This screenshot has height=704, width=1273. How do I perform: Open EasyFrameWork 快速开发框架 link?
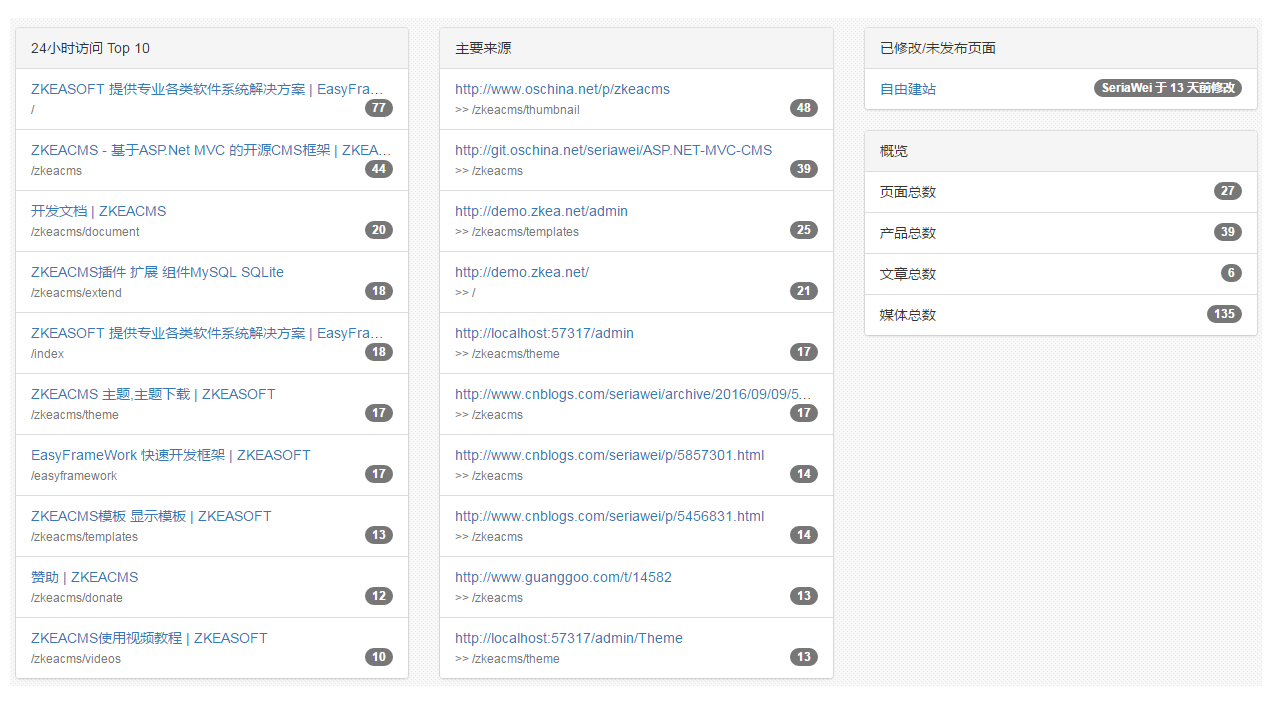[x=171, y=455]
